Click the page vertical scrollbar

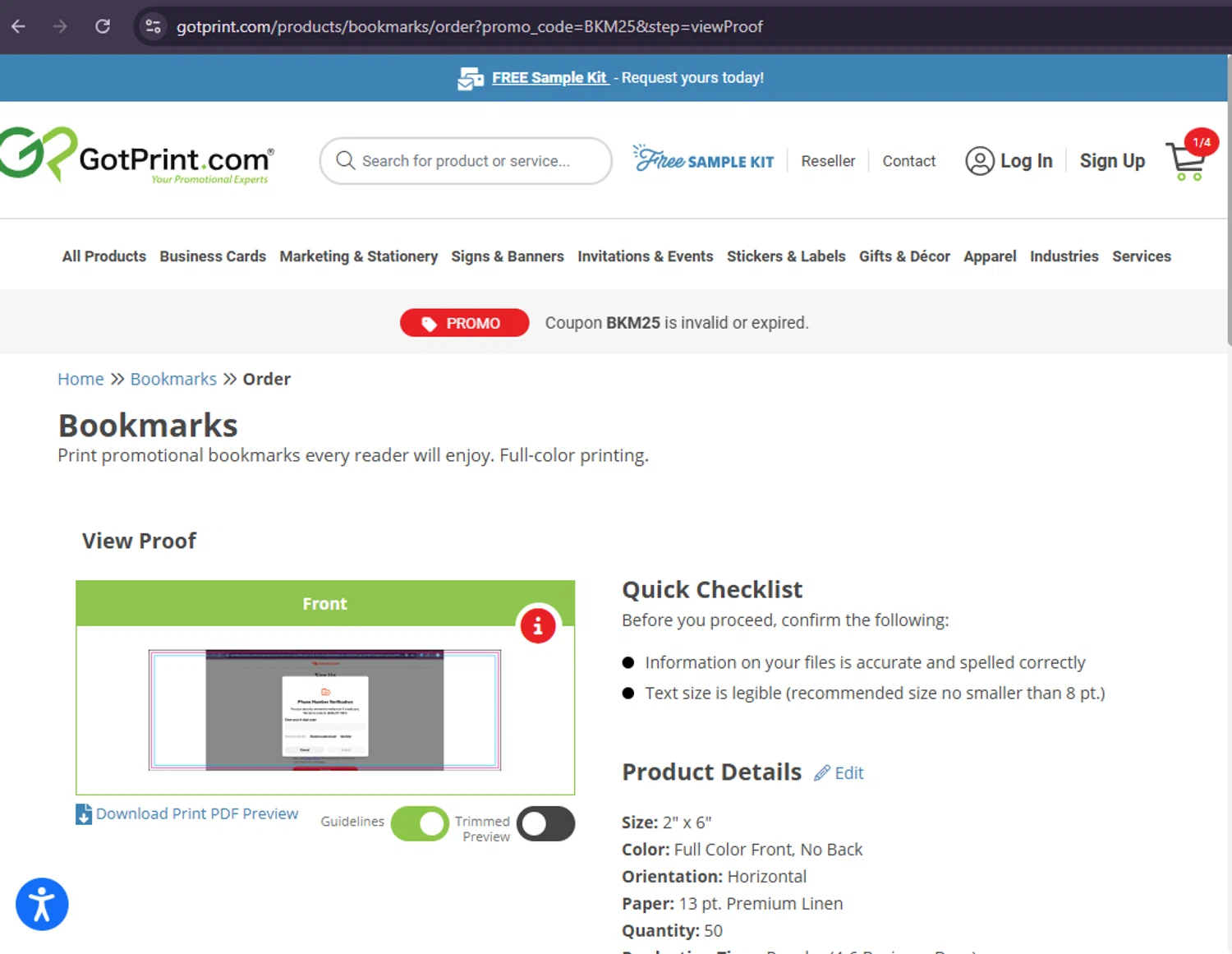1228,201
